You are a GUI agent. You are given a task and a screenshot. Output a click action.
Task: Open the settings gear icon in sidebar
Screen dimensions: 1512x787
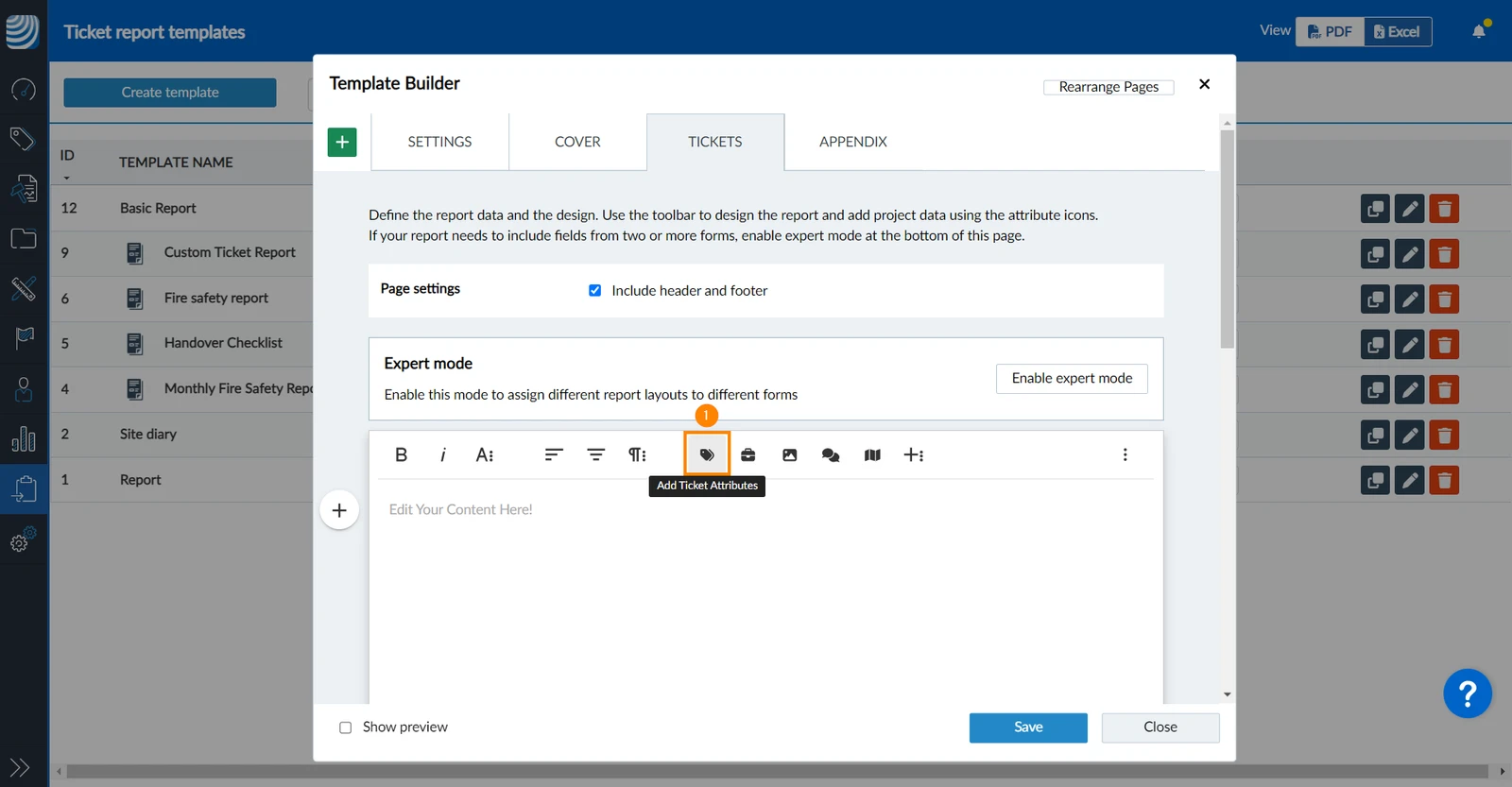(x=23, y=539)
